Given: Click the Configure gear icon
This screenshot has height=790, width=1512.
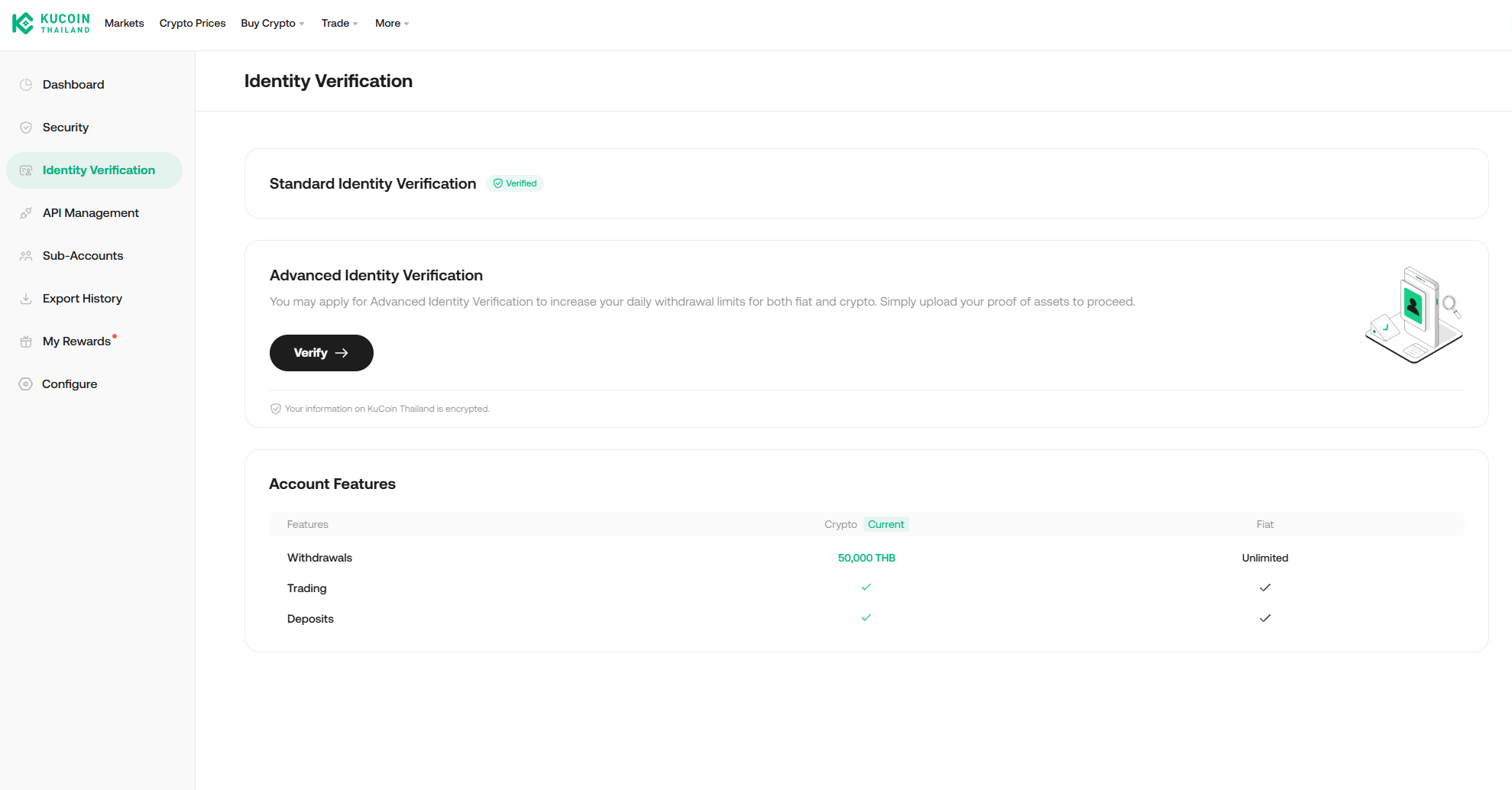Looking at the screenshot, I should click(x=26, y=384).
